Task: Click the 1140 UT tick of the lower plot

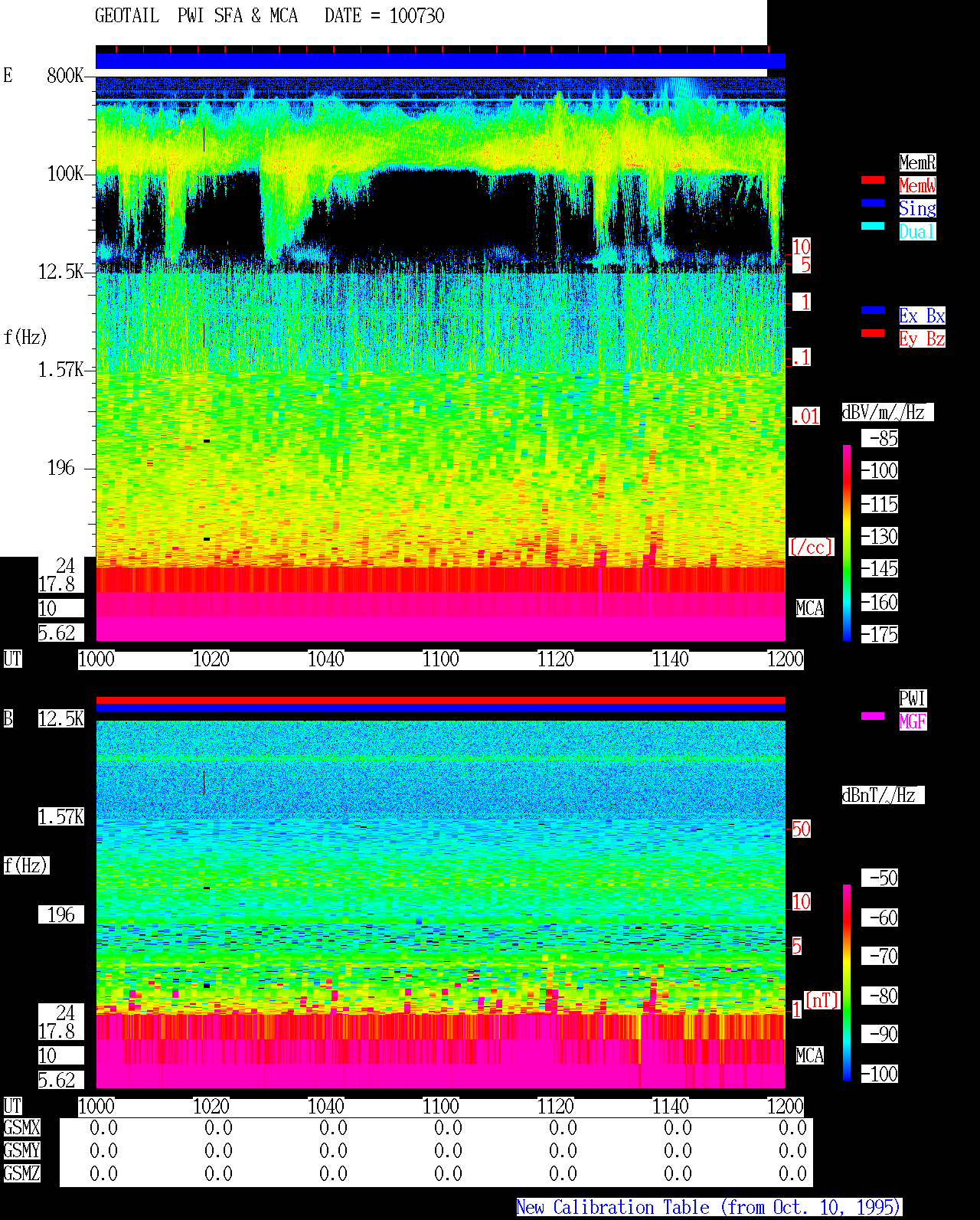Action: point(671,1107)
